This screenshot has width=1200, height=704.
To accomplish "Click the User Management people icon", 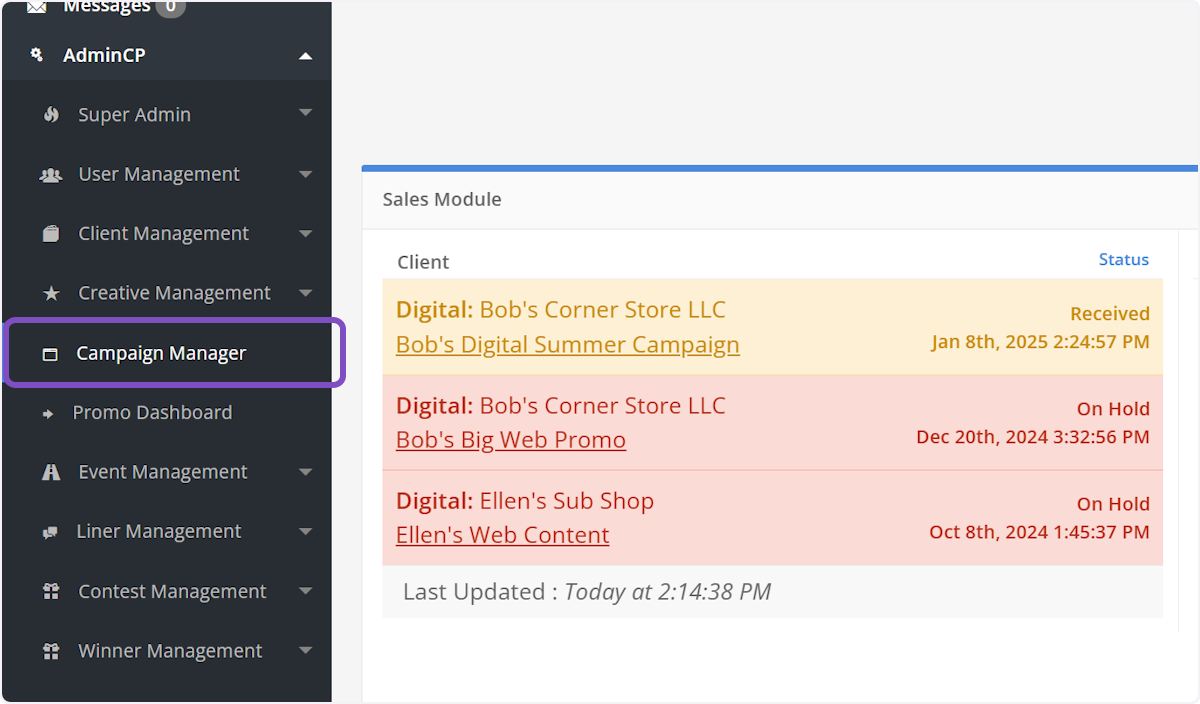I will point(50,175).
